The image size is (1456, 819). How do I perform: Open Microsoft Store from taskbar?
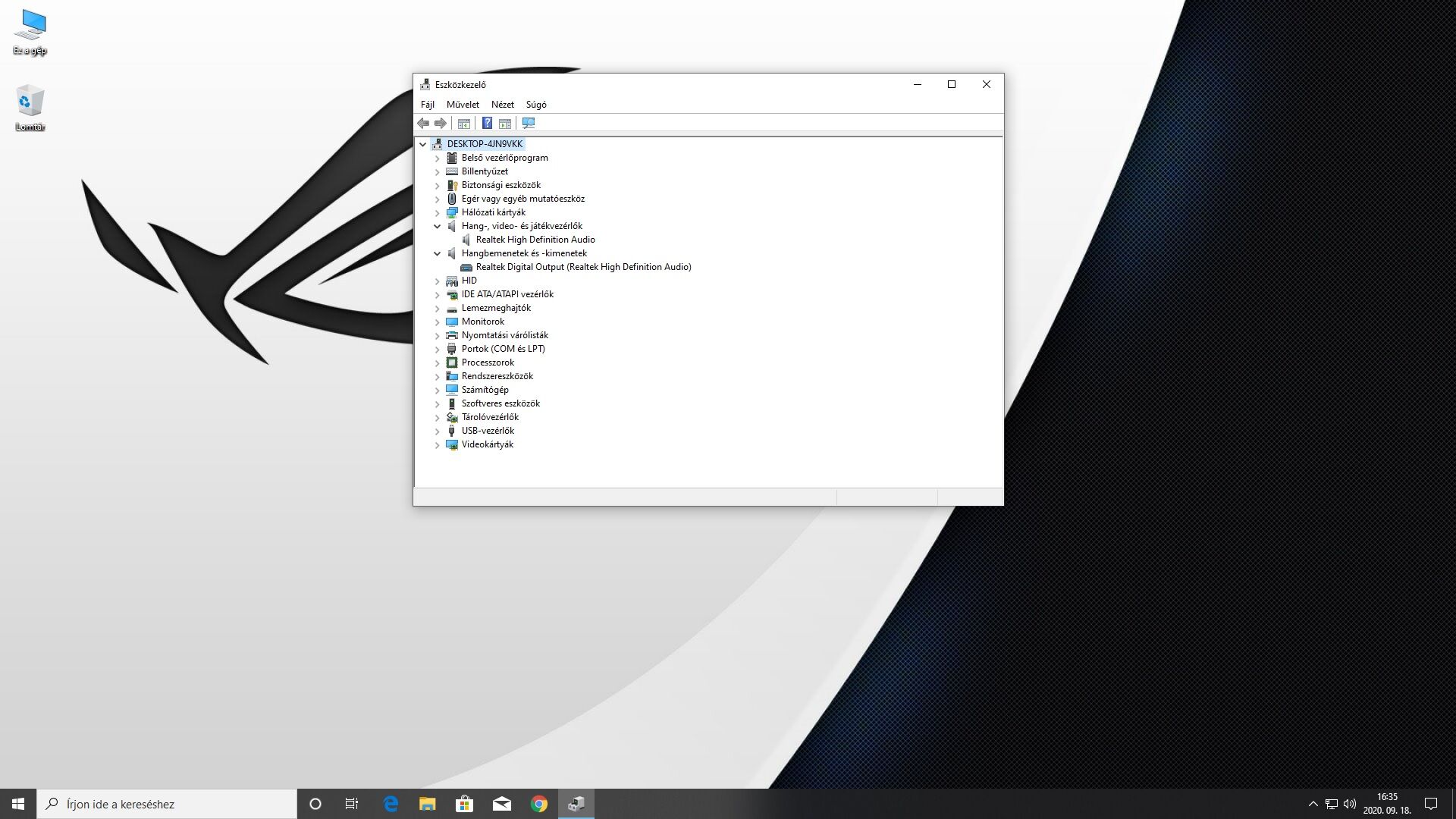(x=464, y=804)
